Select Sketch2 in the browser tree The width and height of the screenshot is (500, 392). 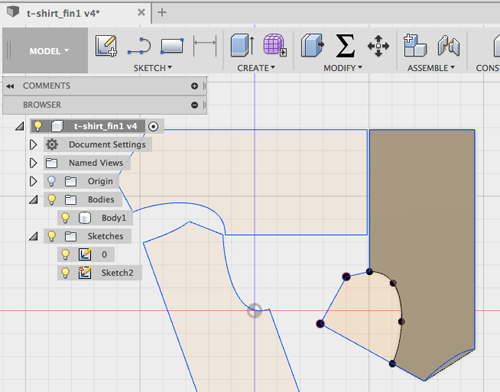(117, 273)
